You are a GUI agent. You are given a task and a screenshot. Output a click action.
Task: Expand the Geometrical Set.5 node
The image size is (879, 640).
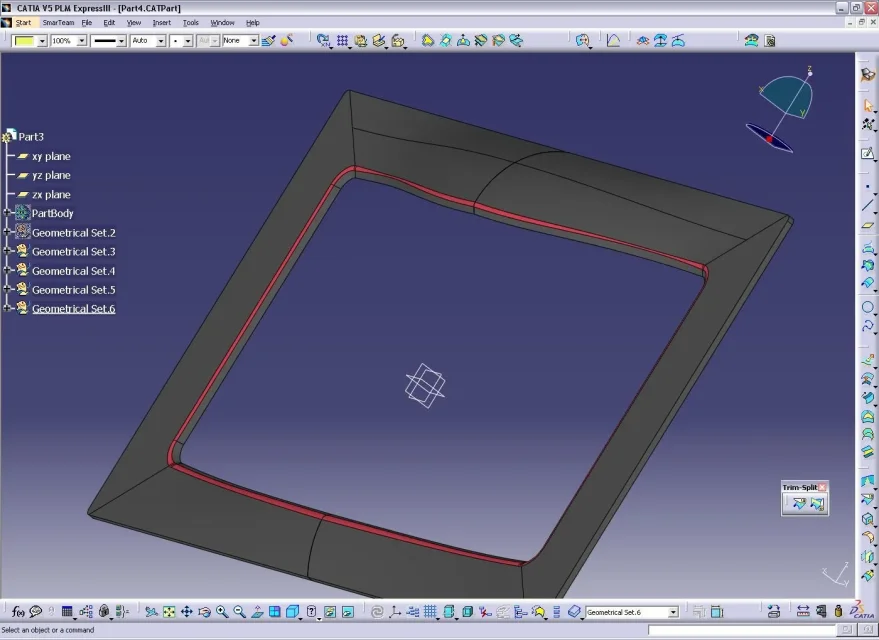pyautogui.click(x=7, y=289)
